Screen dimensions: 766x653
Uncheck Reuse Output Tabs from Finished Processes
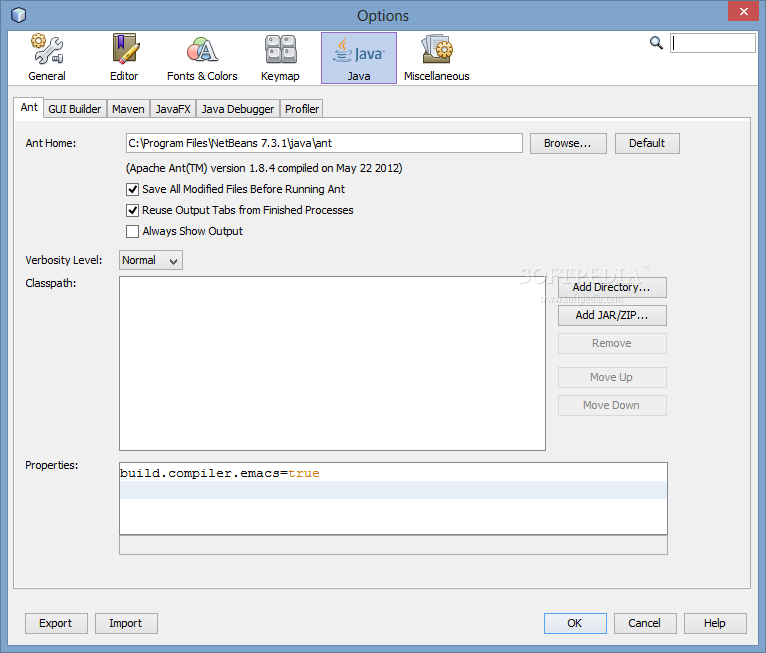pyautogui.click(x=132, y=210)
